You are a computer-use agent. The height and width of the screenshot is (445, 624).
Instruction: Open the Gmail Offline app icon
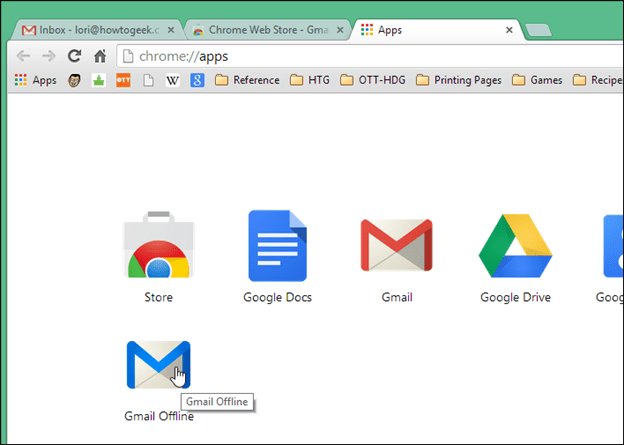coord(158,365)
